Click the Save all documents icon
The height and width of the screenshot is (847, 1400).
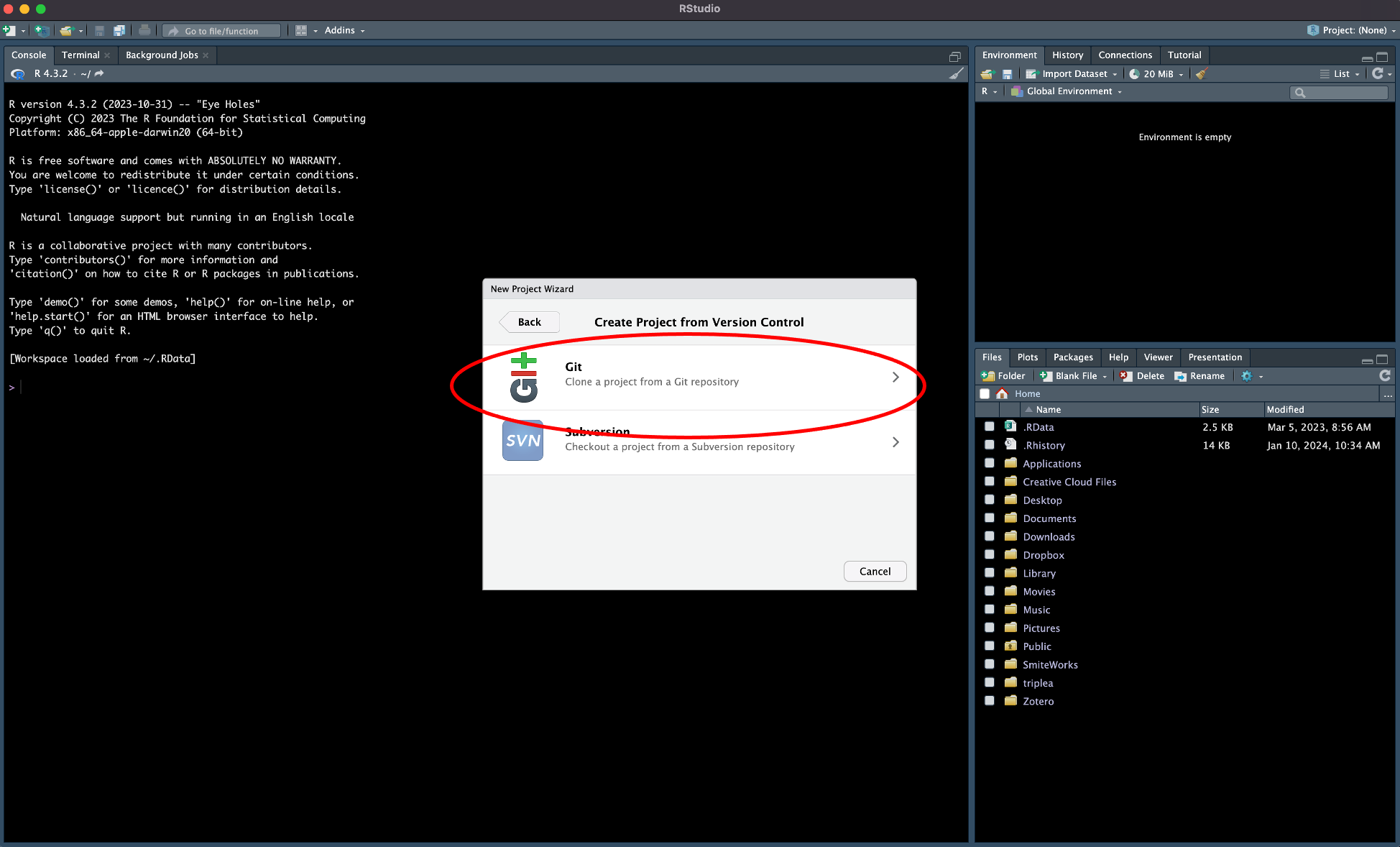(119, 30)
